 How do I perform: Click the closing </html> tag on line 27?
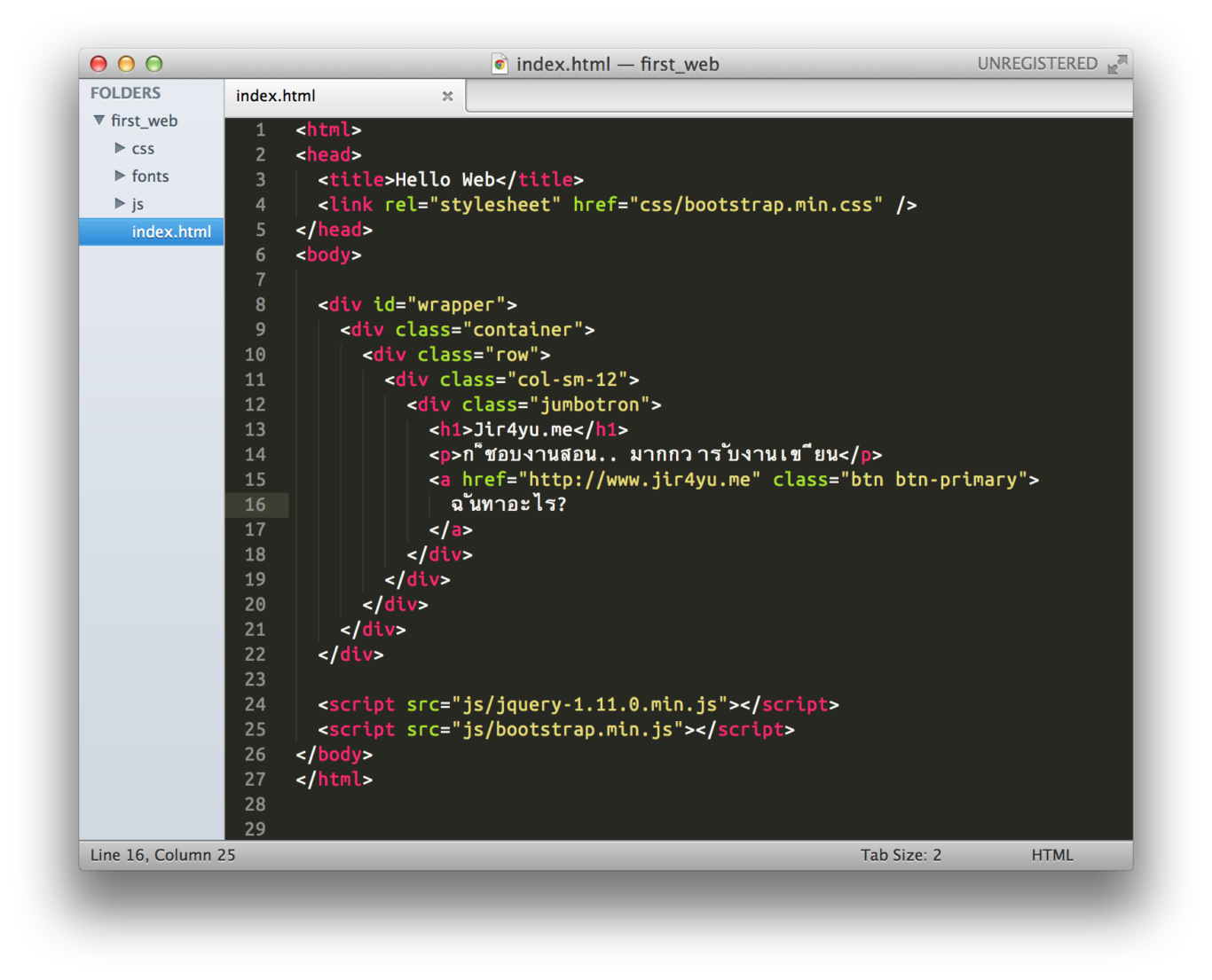pyautogui.click(x=334, y=780)
